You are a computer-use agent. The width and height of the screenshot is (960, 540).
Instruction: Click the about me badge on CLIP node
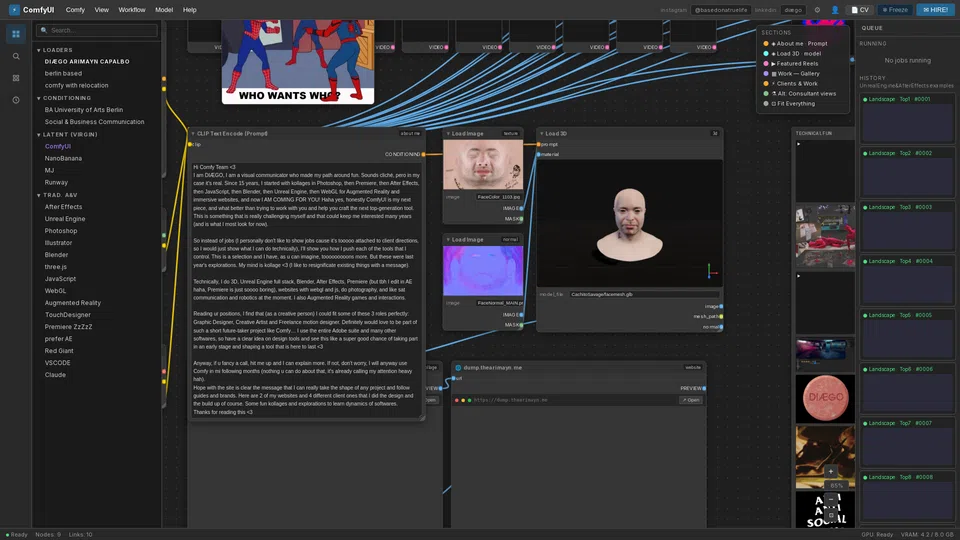click(x=410, y=133)
